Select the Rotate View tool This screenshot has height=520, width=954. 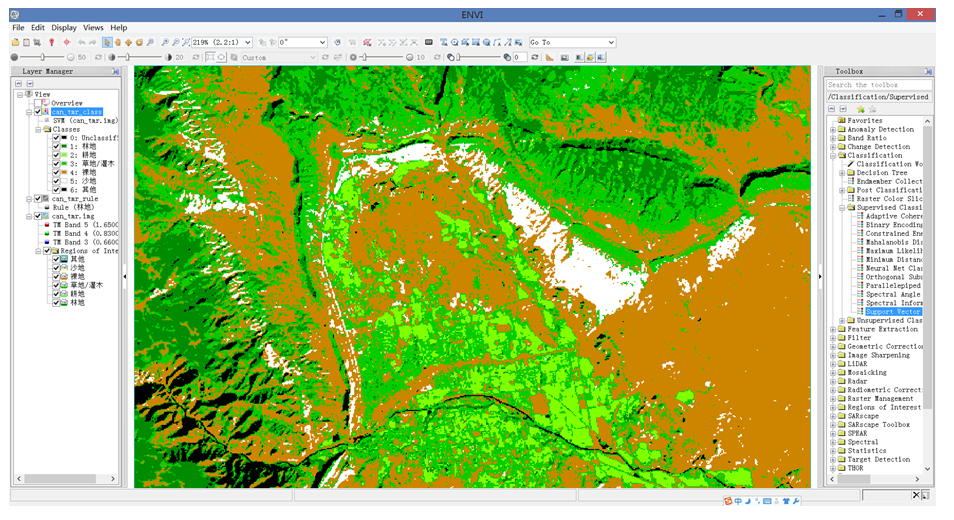click(x=139, y=43)
